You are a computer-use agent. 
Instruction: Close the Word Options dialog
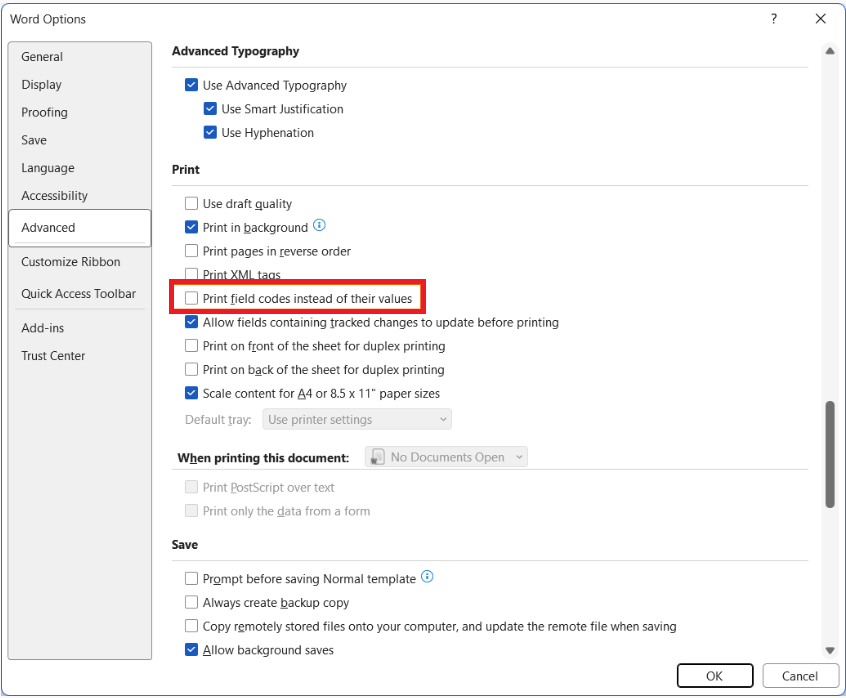(821, 19)
